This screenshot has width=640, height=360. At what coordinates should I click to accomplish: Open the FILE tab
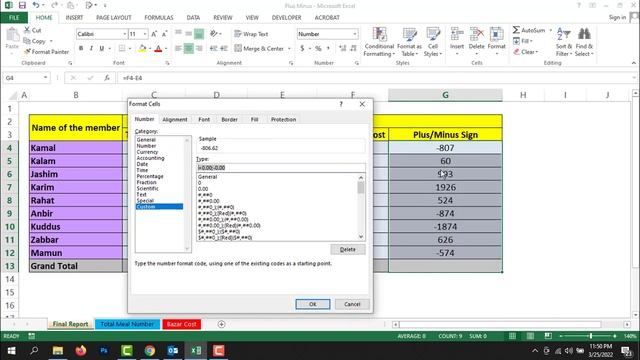[14, 18]
